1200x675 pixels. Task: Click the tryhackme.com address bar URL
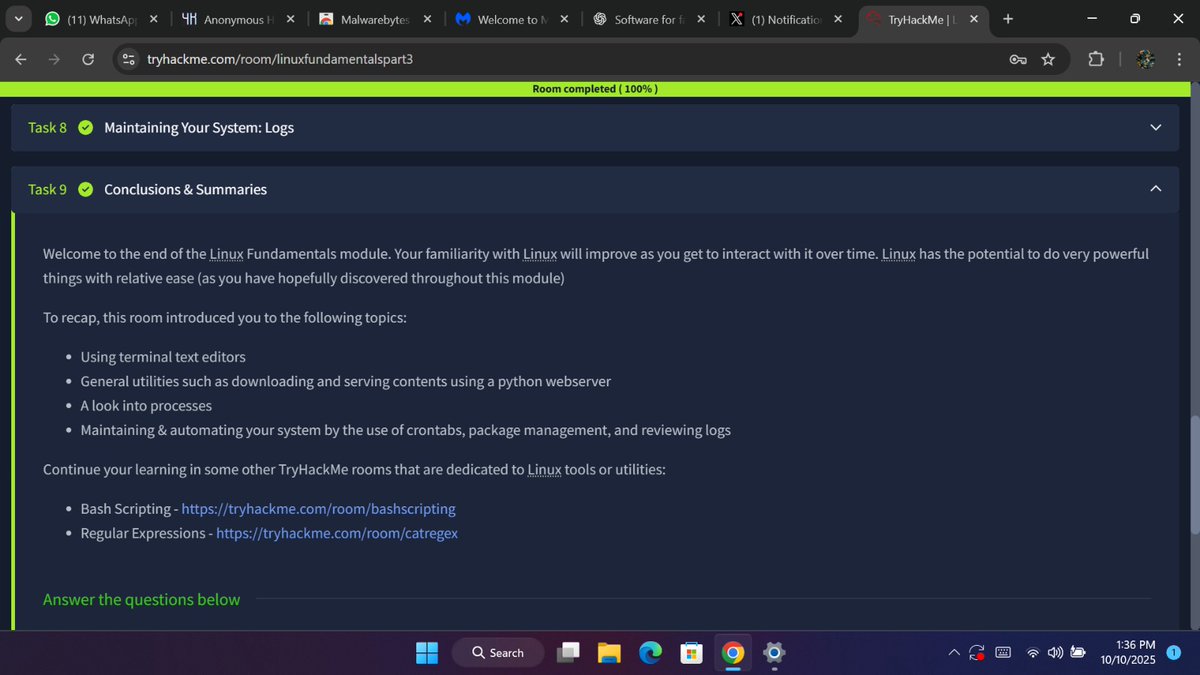point(280,59)
